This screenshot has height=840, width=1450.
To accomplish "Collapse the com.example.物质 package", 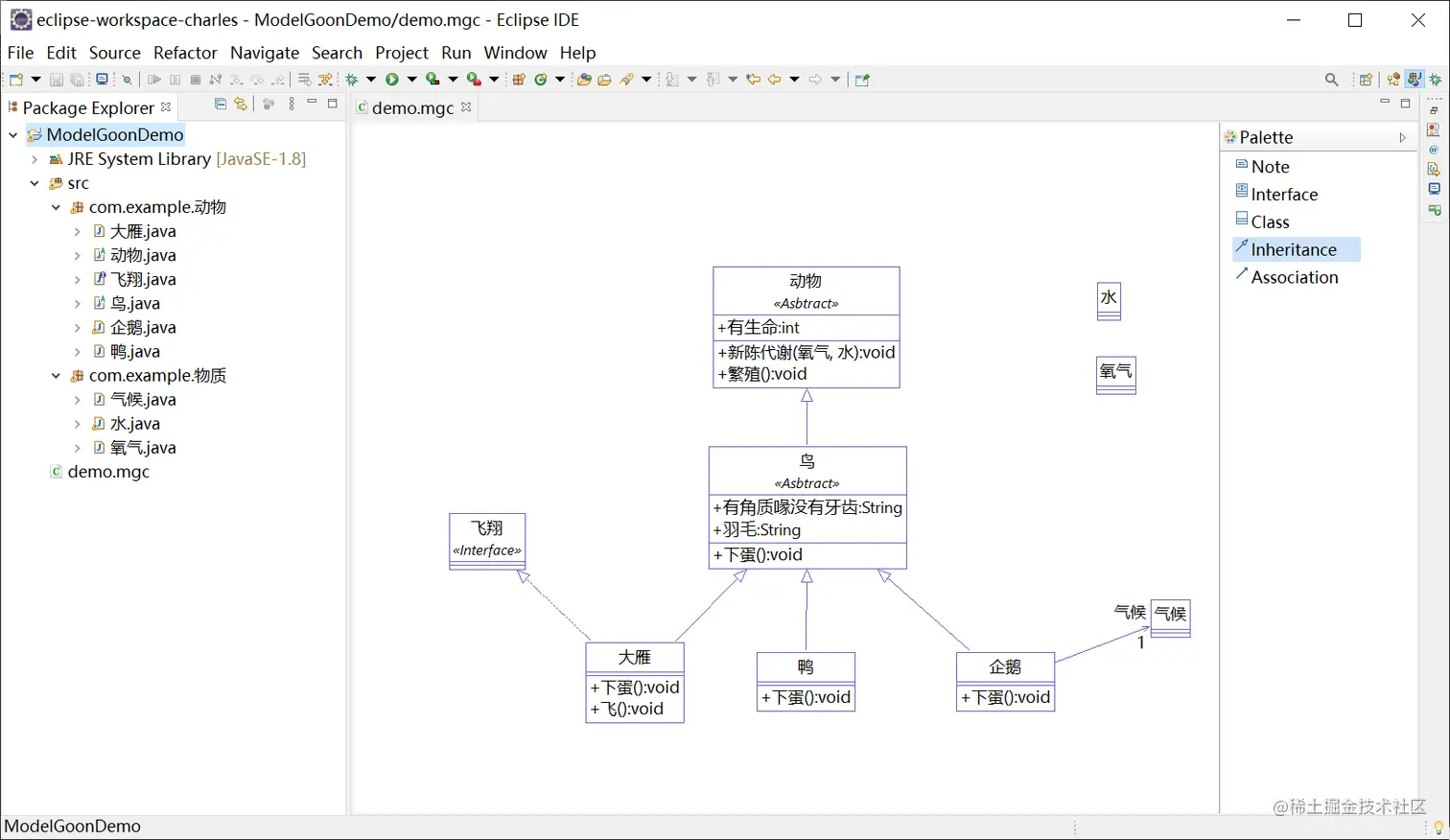I will [x=56, y=375].
